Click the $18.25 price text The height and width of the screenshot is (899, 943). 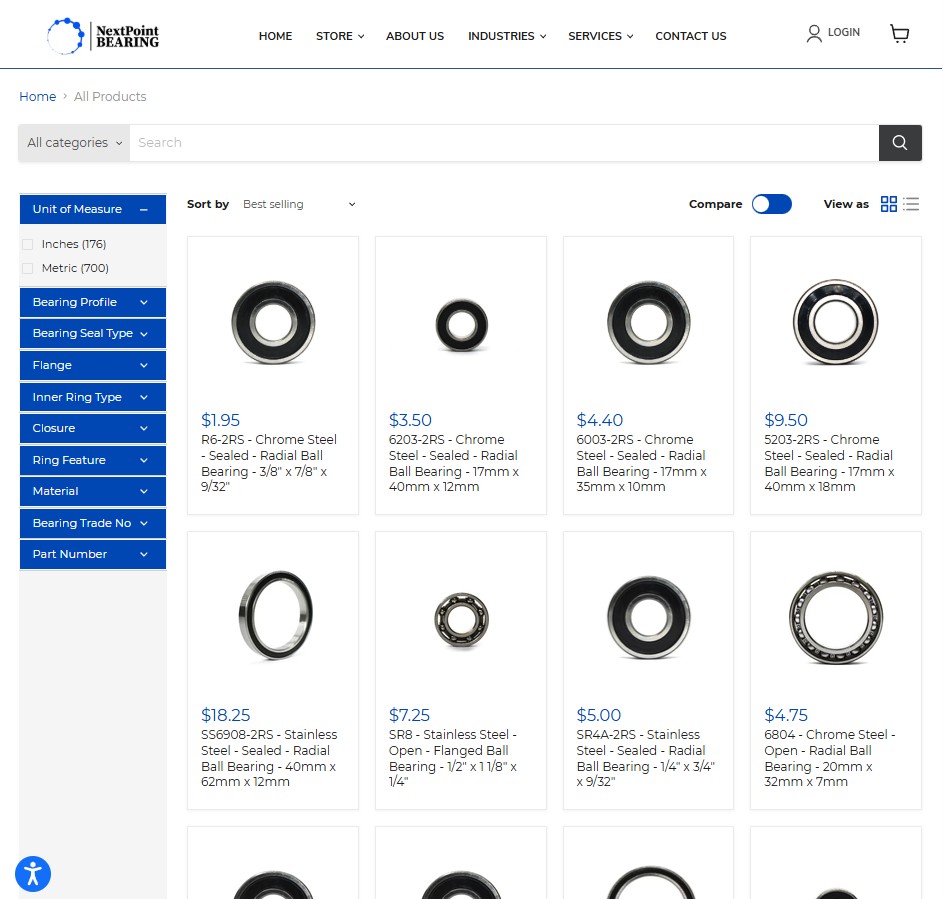pos(226,715)
